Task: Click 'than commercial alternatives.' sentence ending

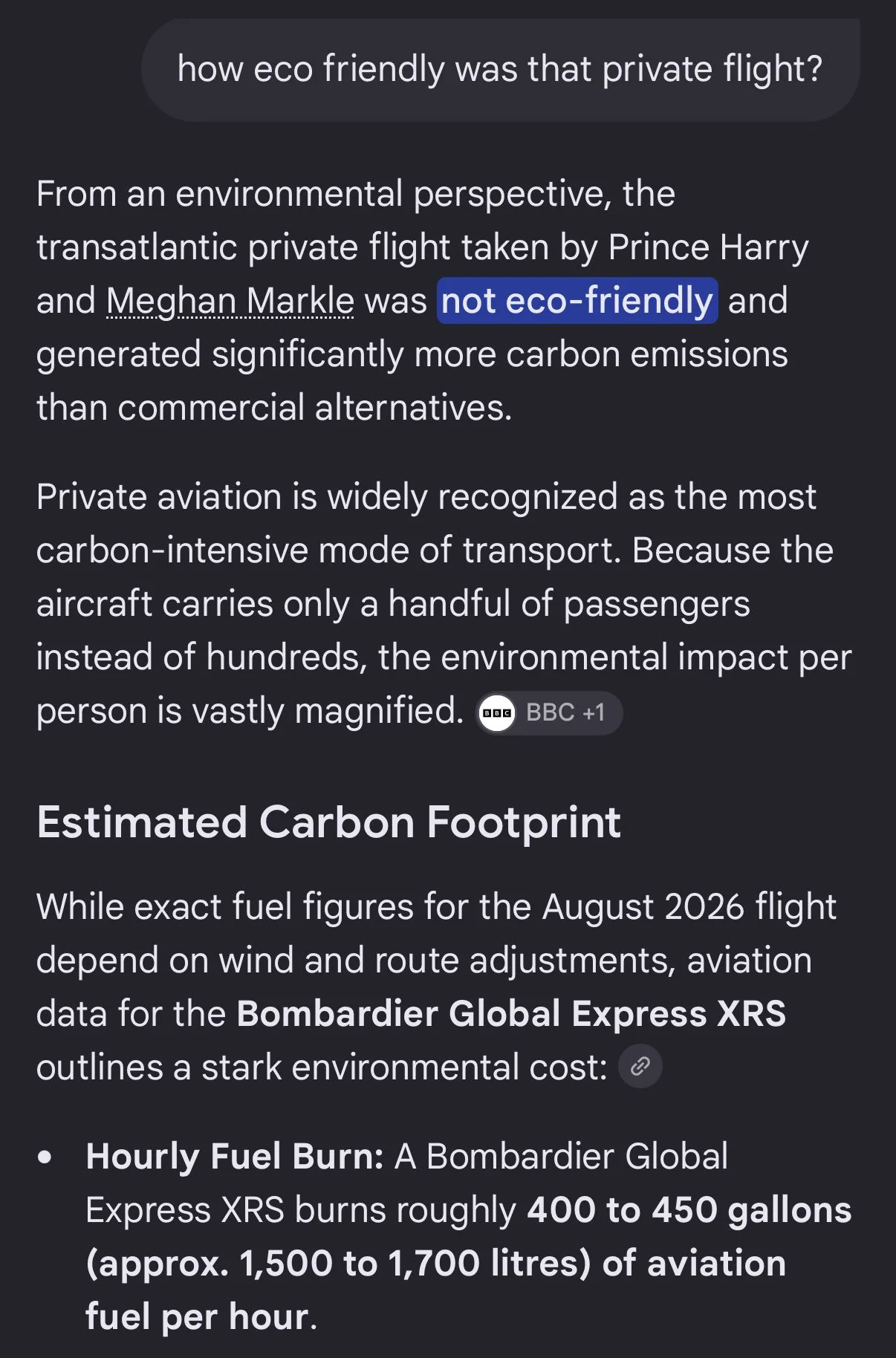Action: point(274,408)
